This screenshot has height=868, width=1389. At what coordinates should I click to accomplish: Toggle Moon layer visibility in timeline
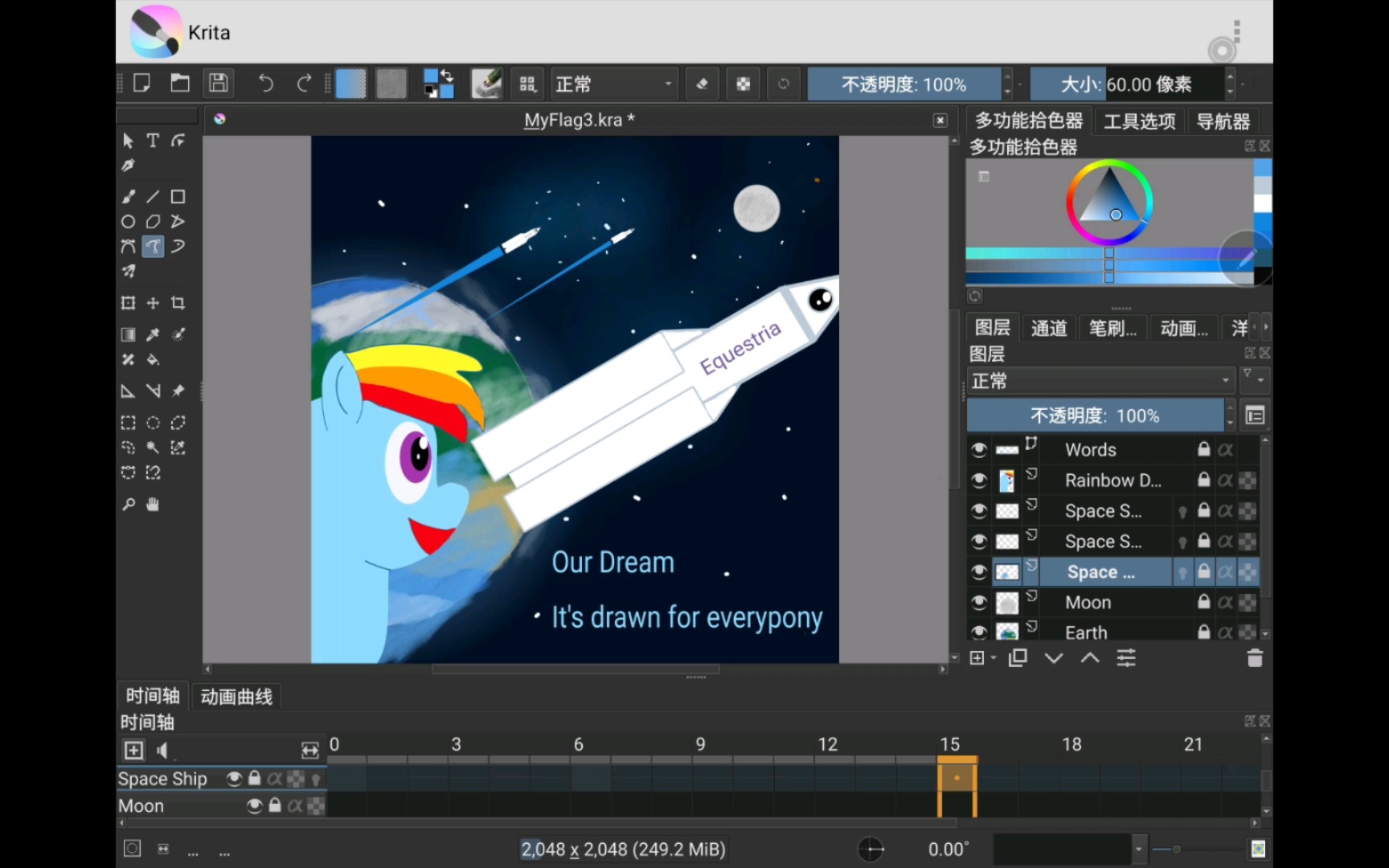(255, 806)
